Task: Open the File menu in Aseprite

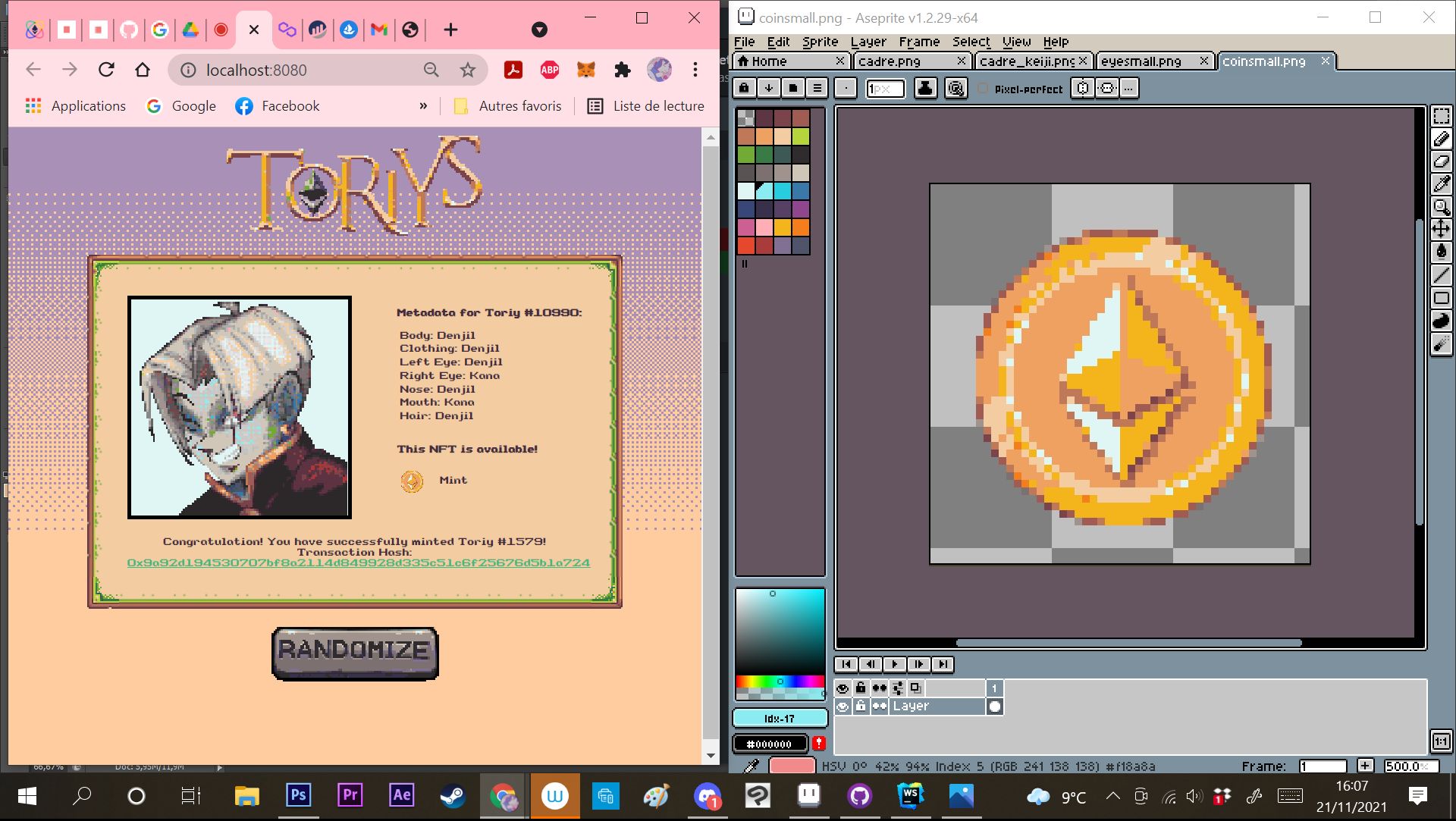Action: [x=745, y=42]
